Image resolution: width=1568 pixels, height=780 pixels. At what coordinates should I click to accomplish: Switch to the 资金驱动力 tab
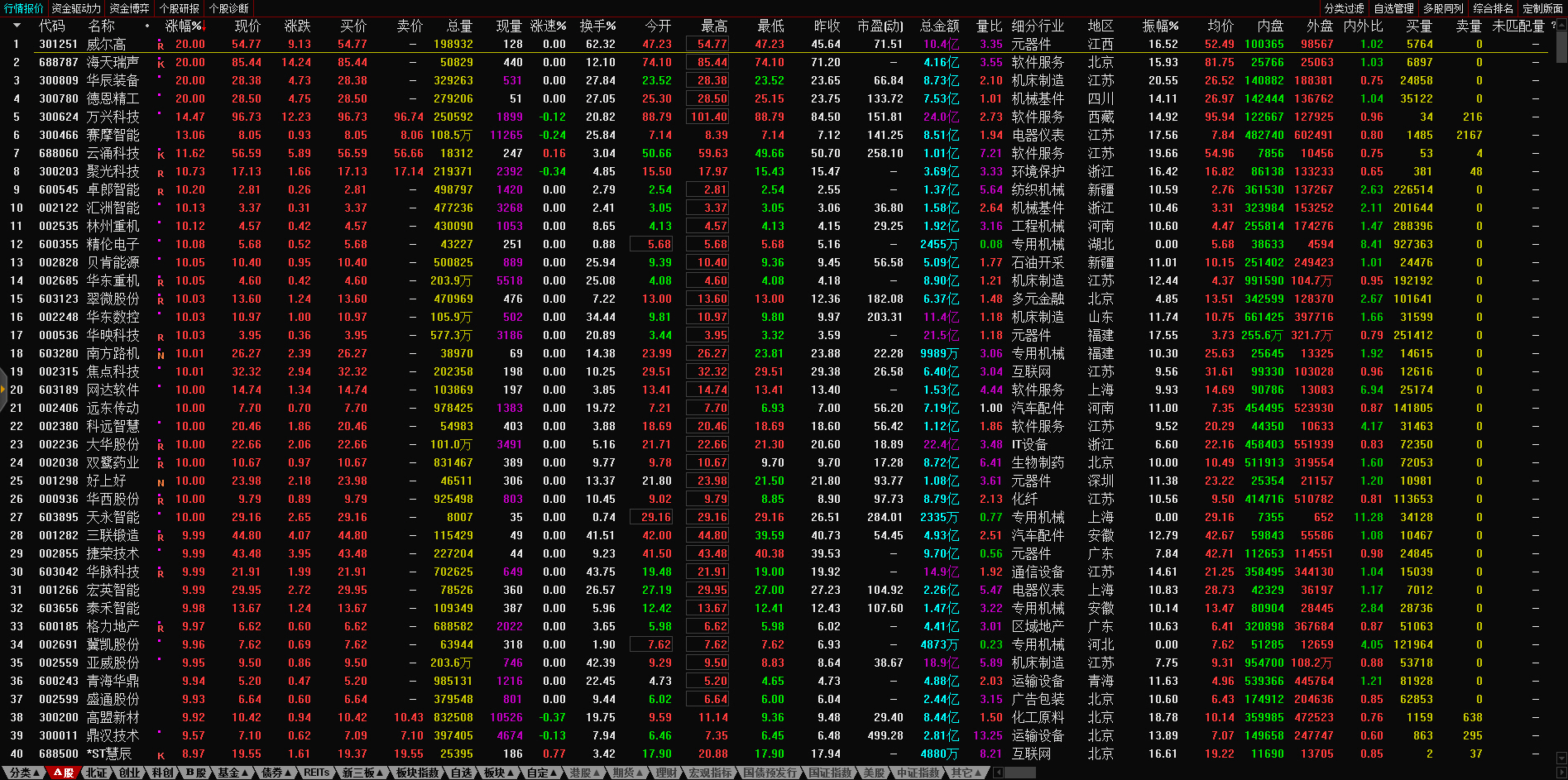pos(76,8)
